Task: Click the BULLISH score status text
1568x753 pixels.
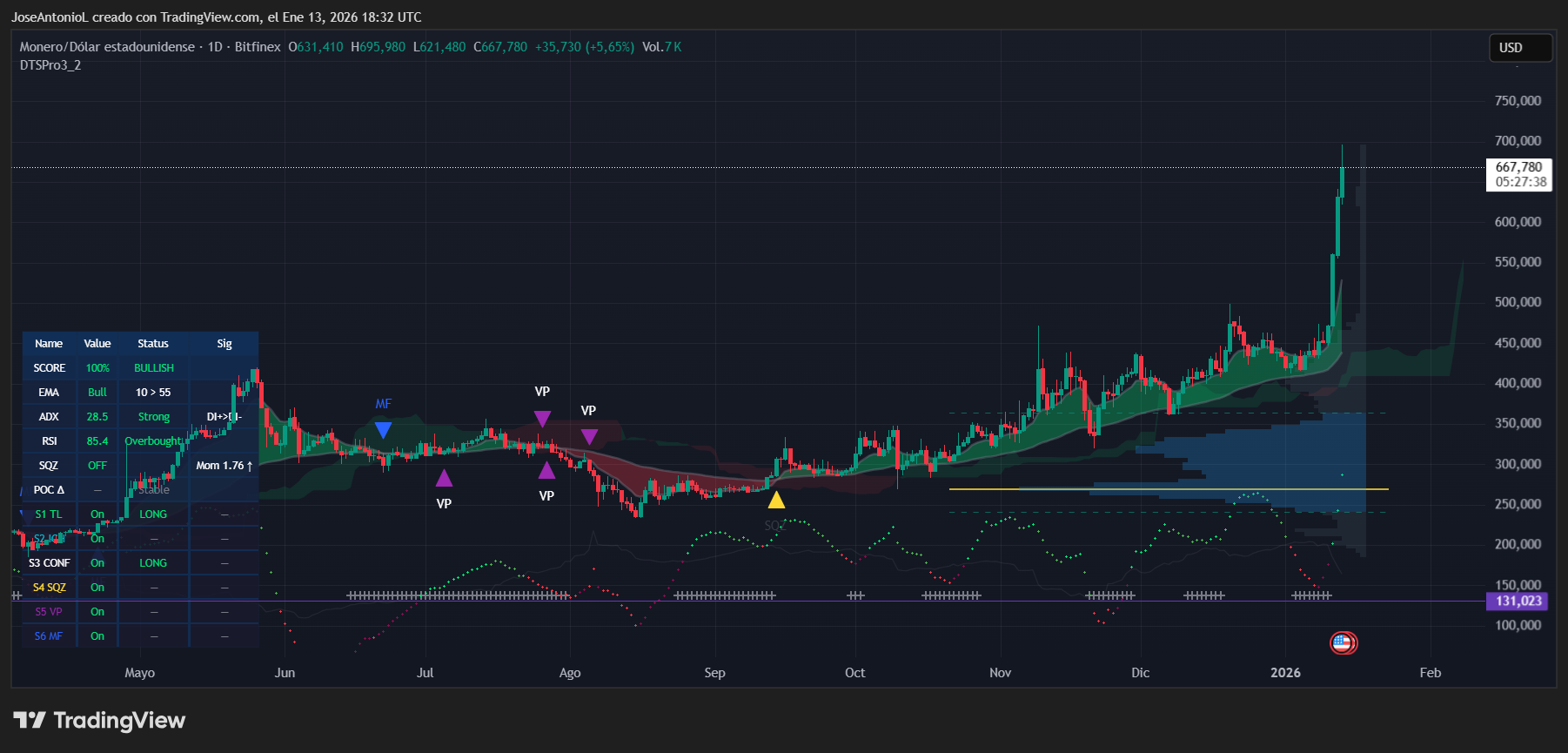Action: pos(154,368)
